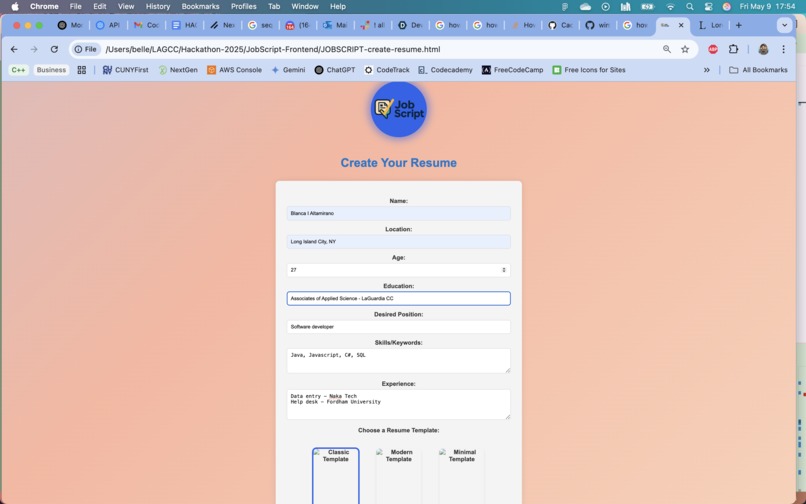Select the Modern Template option

tap(398, 476)
